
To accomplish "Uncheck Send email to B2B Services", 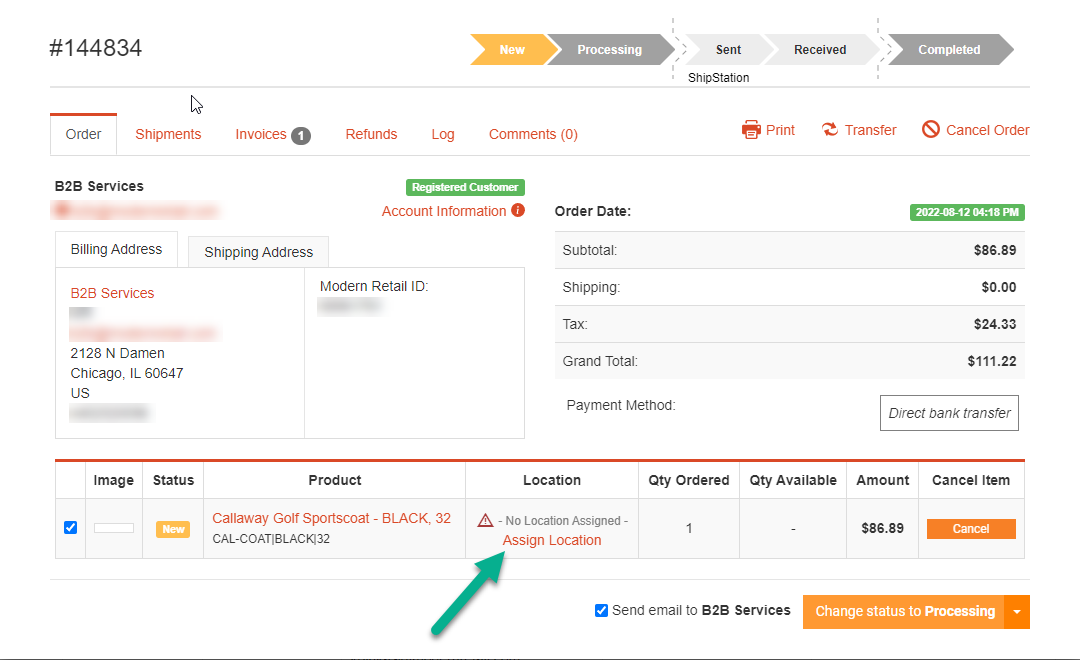I will tap(601, 610).
